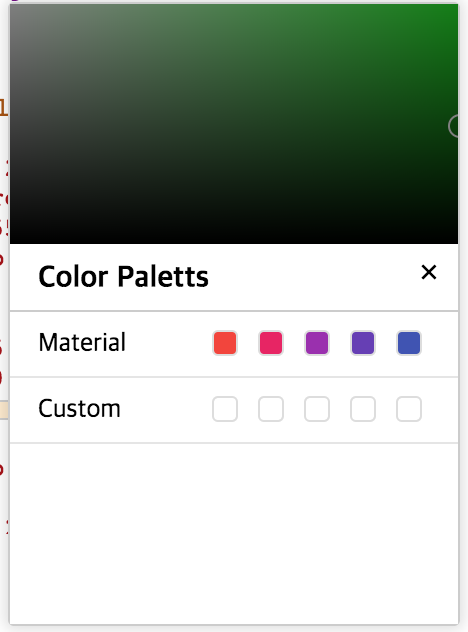Click the highlighted beige line behind the panel
This screenshot has width=468, height=632.
pos(4,410)
